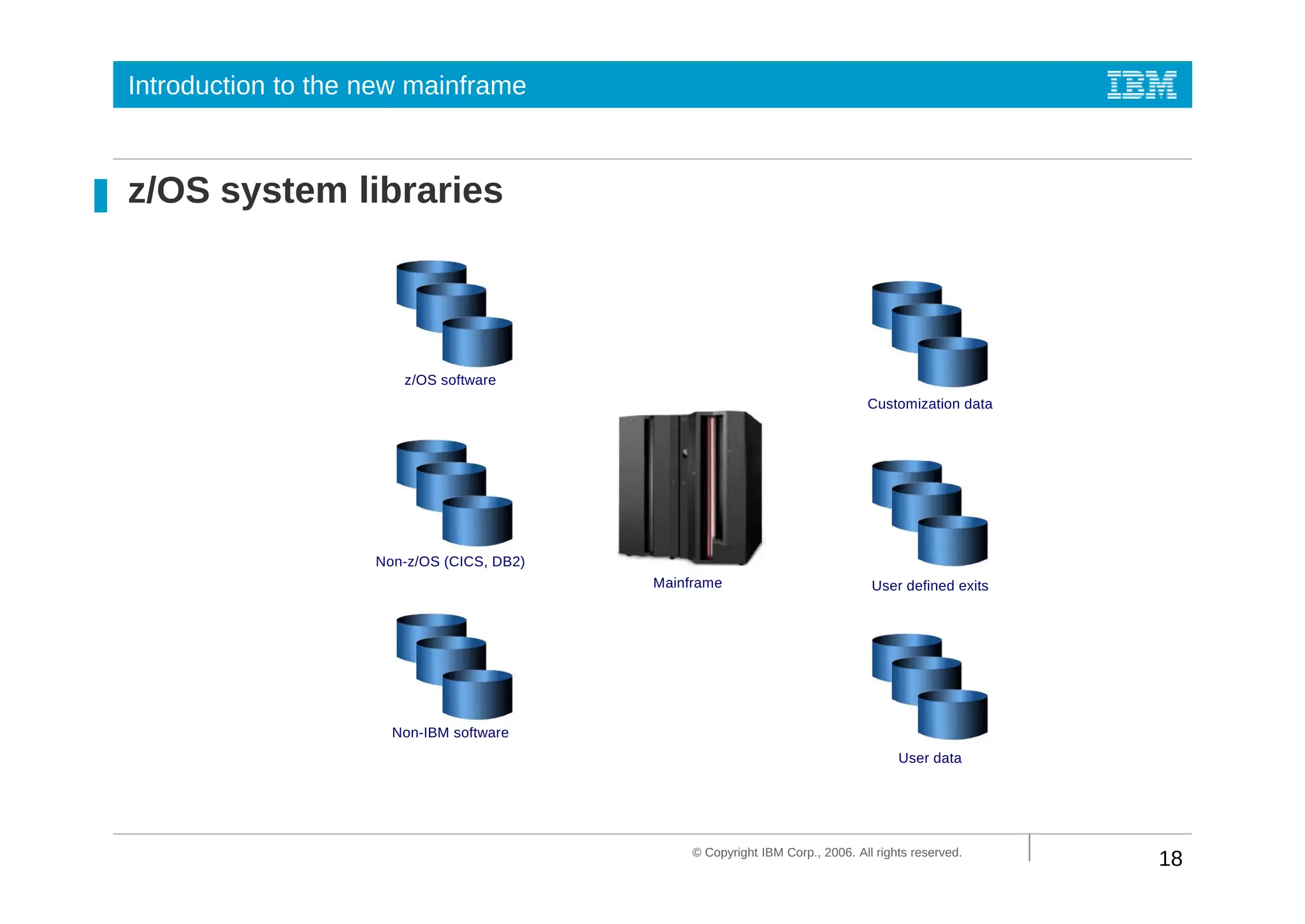1305x924 pixels.
Task: Click the IBM logo in header
Action: pos(1141,85)
